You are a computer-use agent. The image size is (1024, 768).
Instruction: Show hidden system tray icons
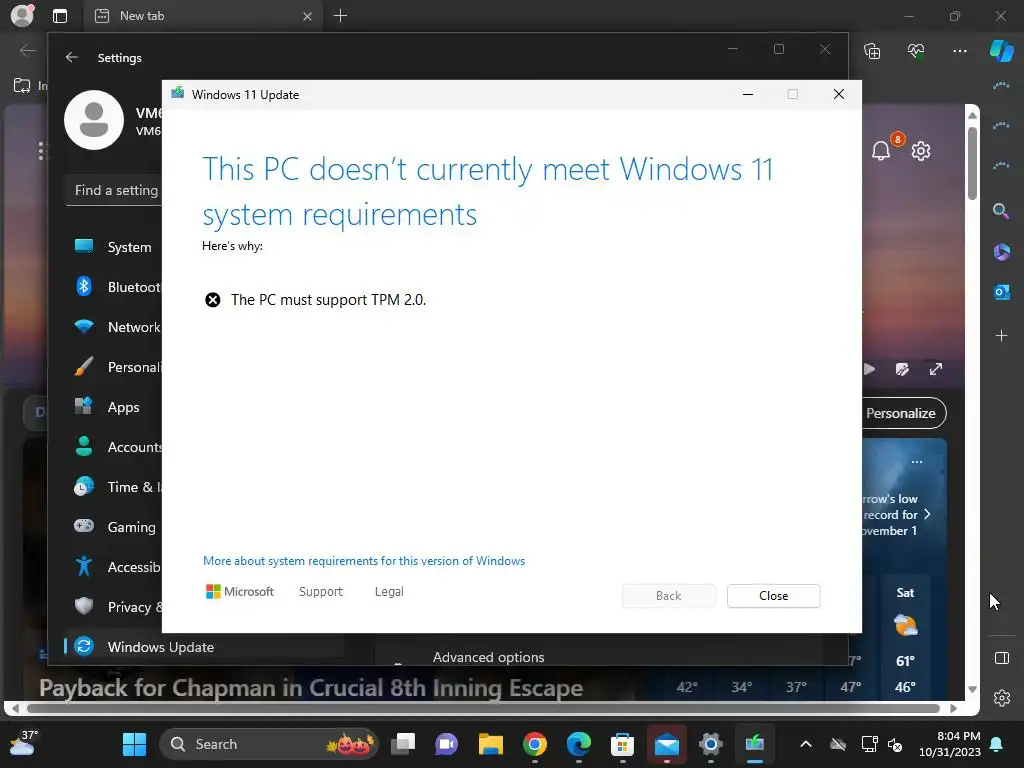click(x=806, y=744)
